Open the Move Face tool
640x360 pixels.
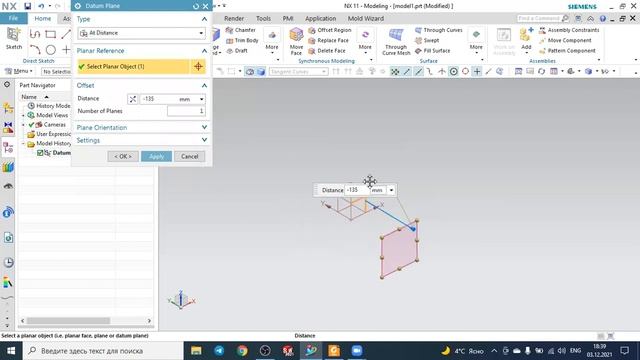click(296, 41)
